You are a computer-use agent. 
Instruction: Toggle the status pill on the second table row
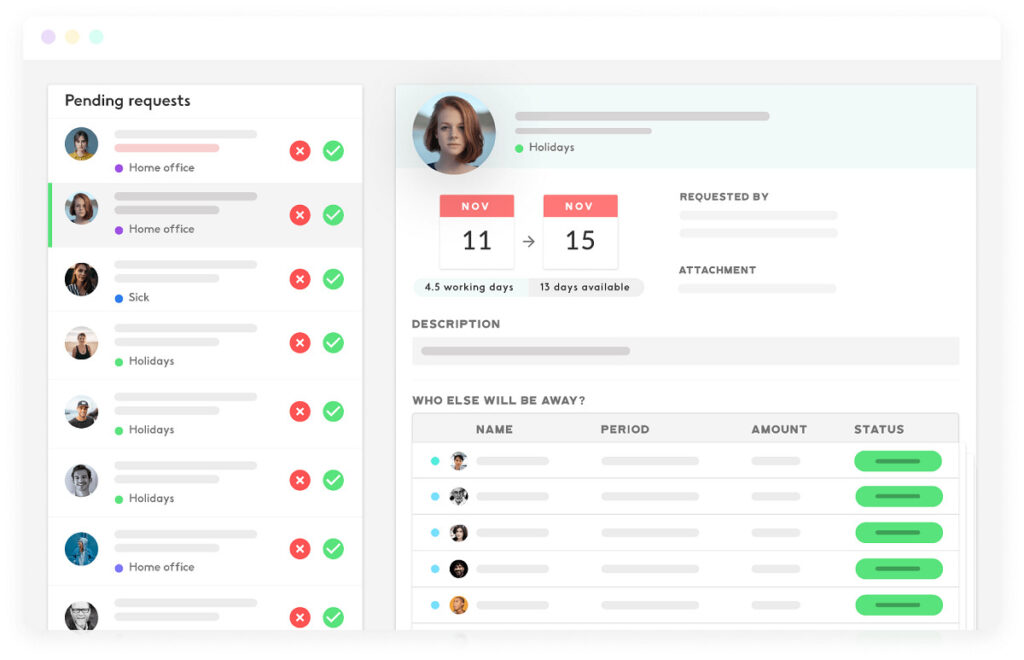click(x=897, y=496)
